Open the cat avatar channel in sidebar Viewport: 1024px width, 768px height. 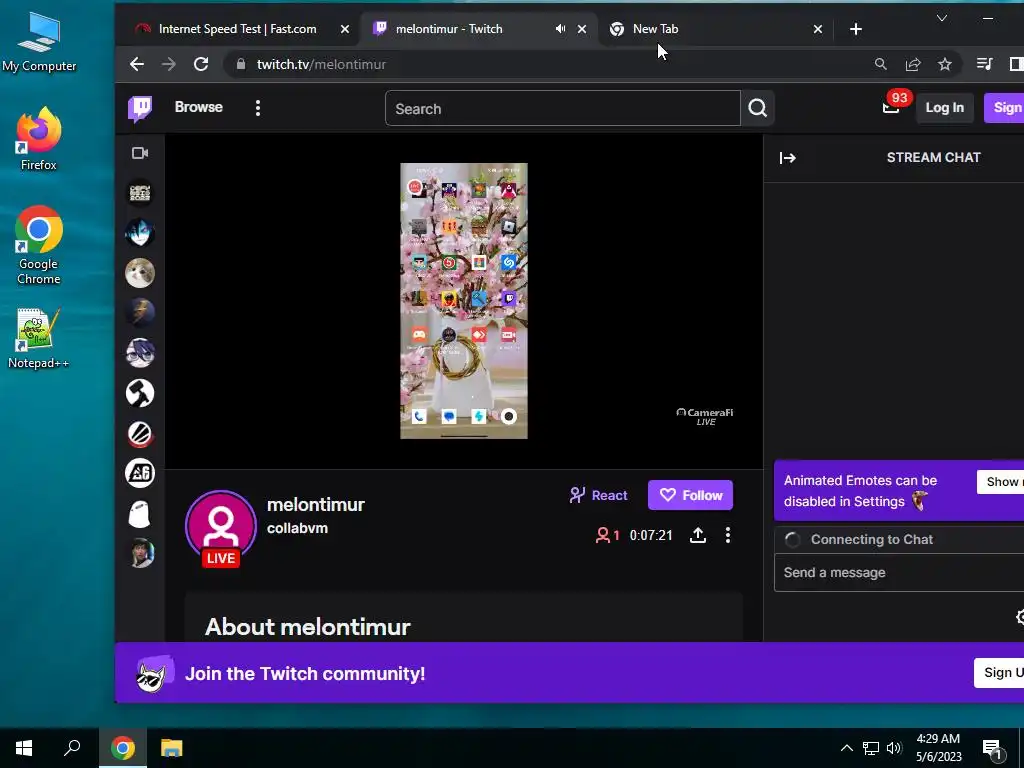pos(140,273)
